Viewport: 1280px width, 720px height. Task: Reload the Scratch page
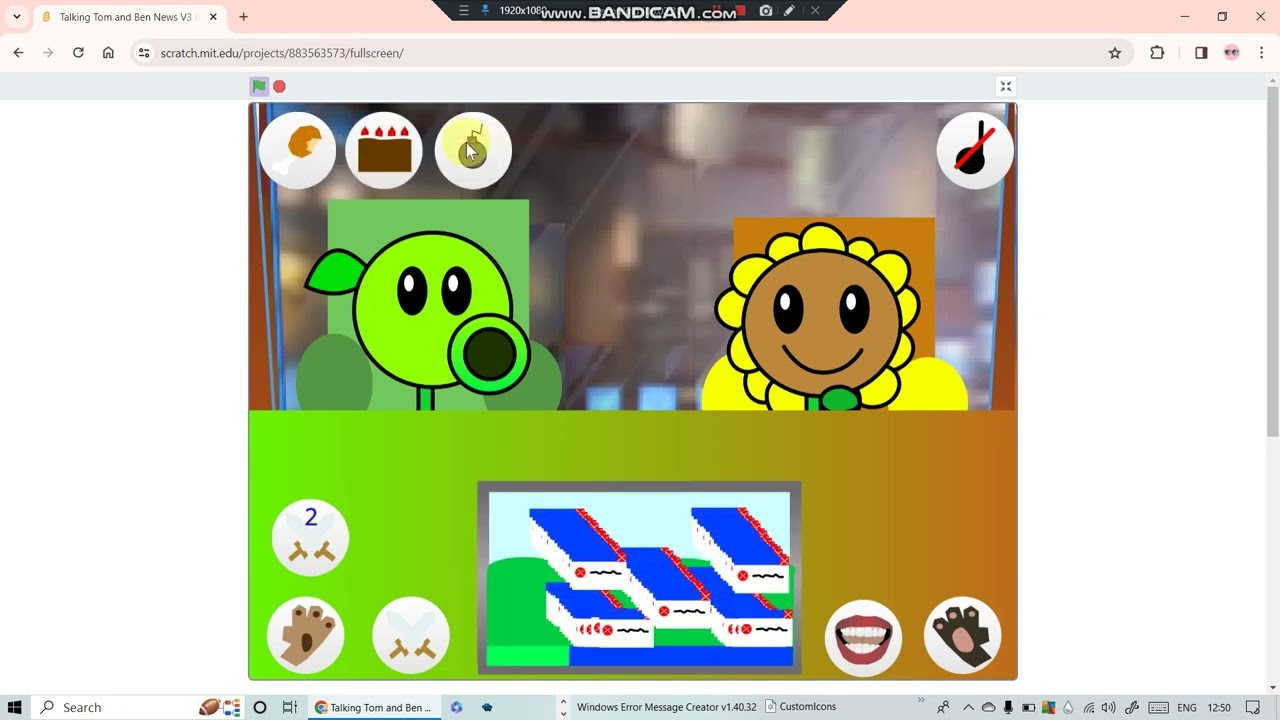(x=78, y=53)
